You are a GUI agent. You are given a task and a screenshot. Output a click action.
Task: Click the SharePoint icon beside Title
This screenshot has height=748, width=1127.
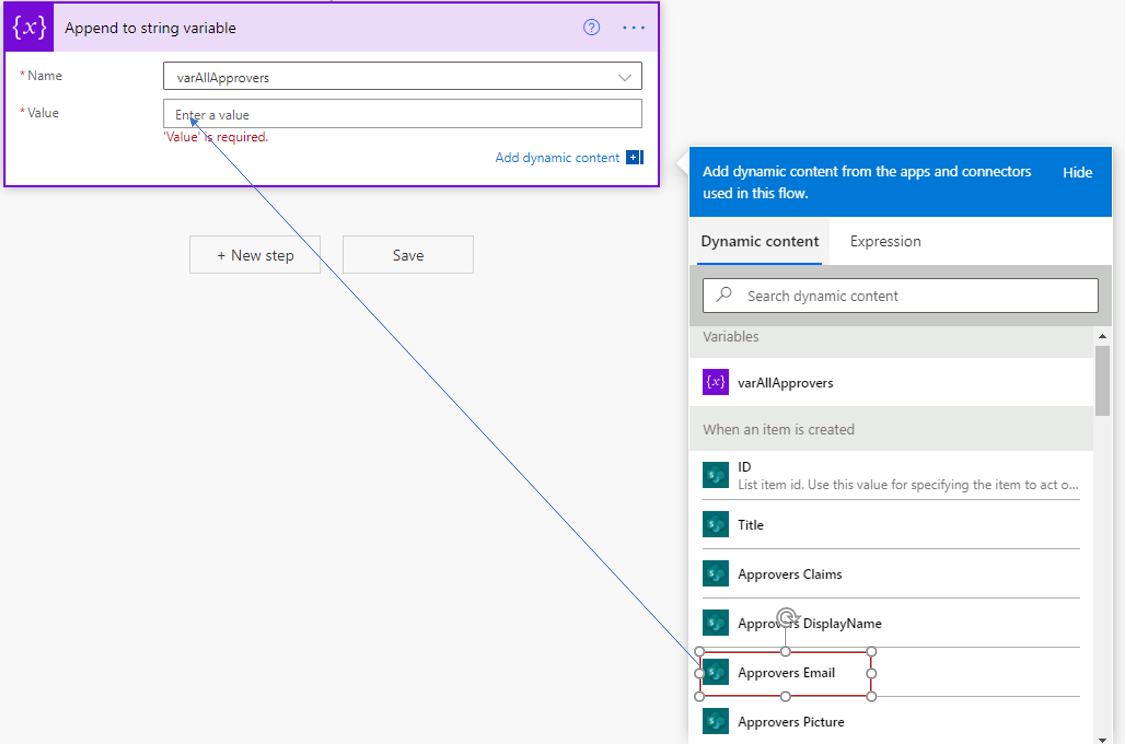[x=715, y=525]
